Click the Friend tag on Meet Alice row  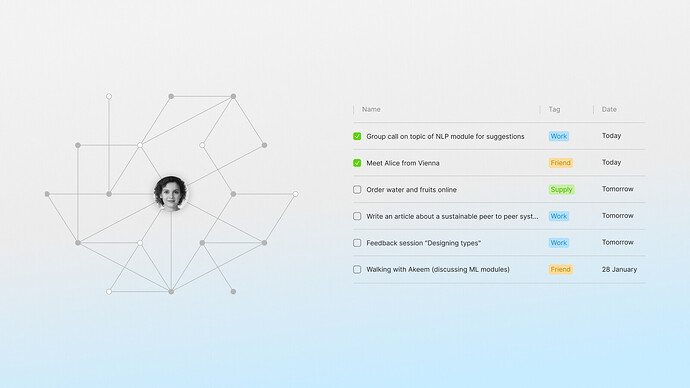click(561, 163)
